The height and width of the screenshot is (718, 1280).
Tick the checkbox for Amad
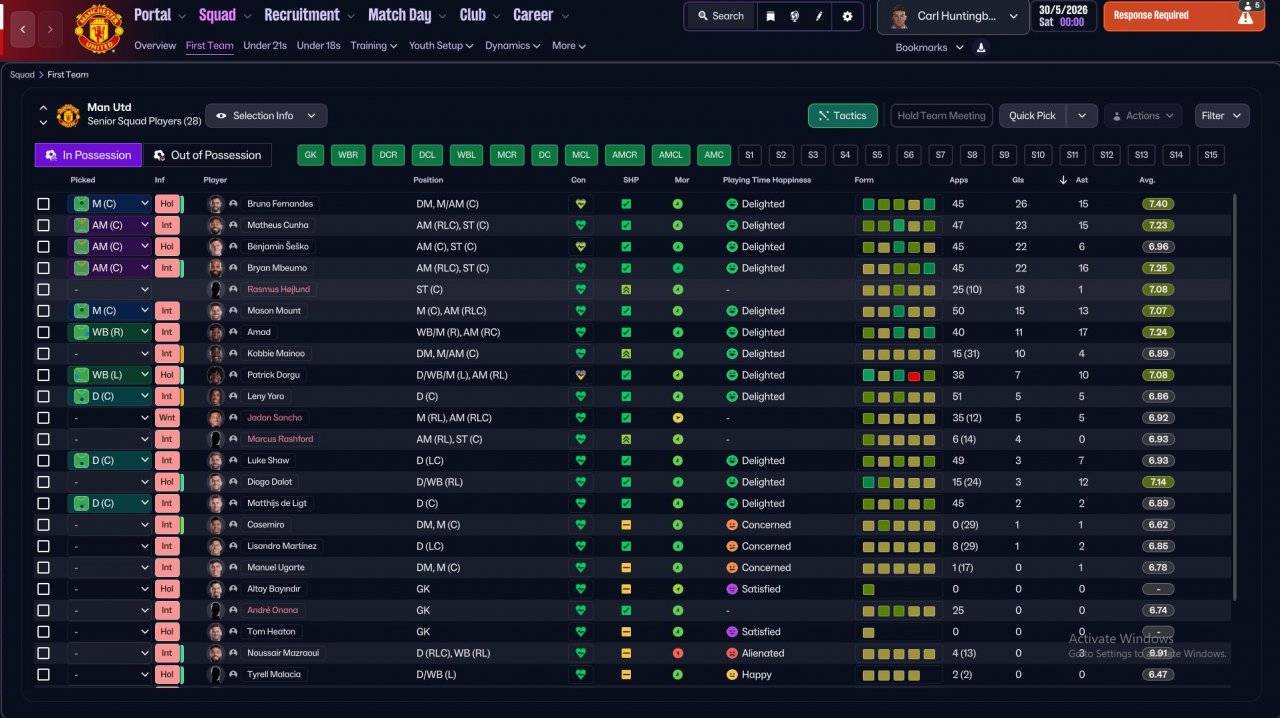point(43,332)
